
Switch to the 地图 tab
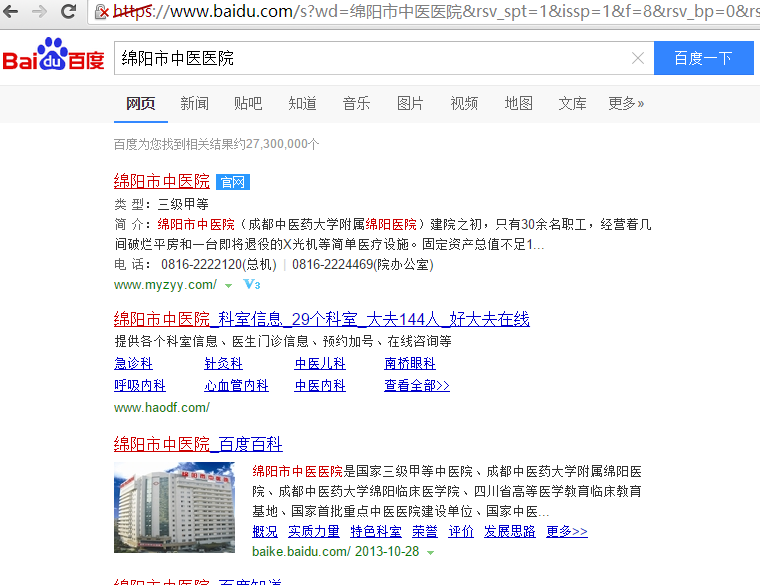point(519,103)
